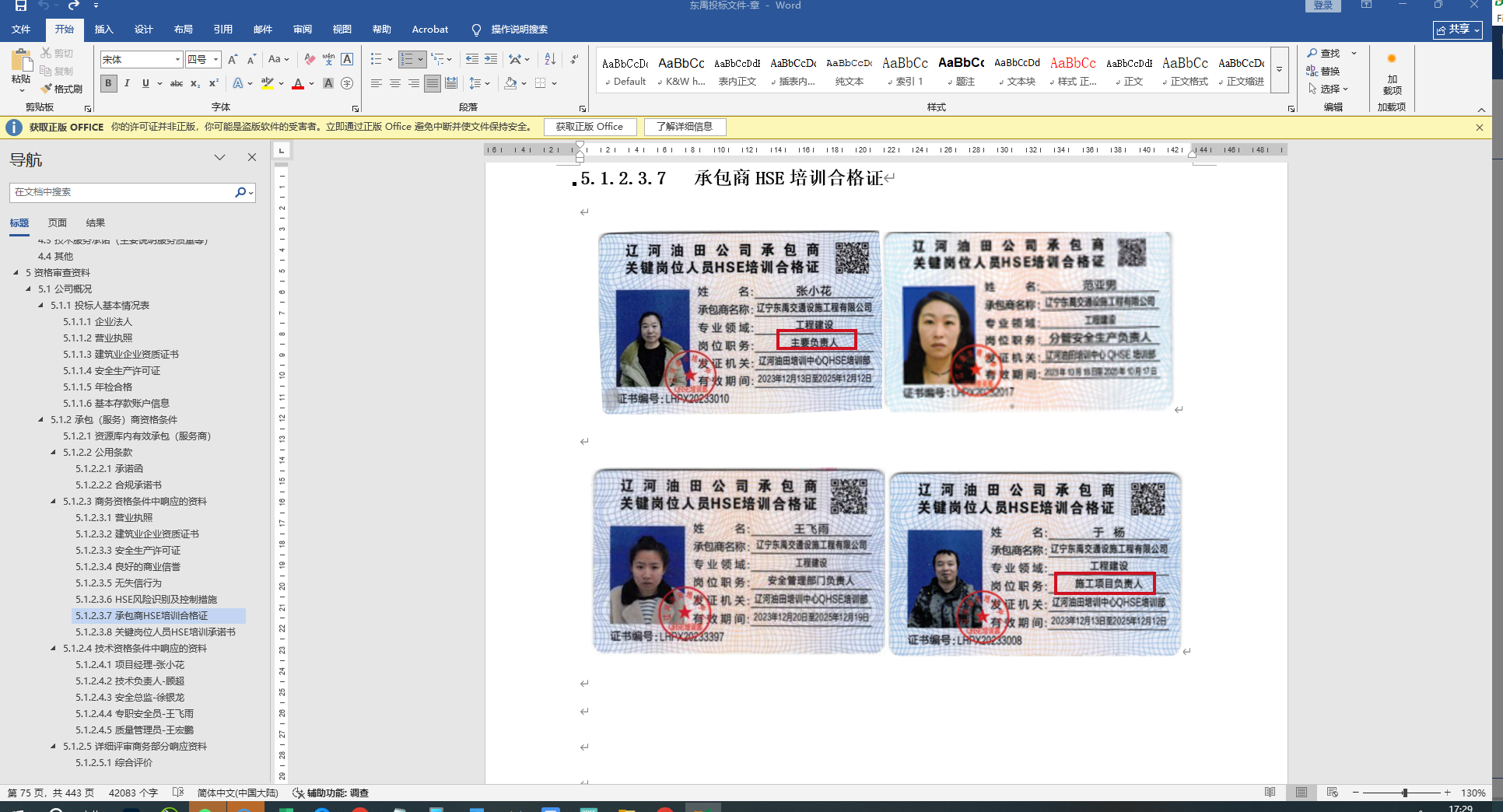Image resolution: width=1503 pixels, height=812 pixels.
Task: Click the Sort icon
Action: coord(550,59)
